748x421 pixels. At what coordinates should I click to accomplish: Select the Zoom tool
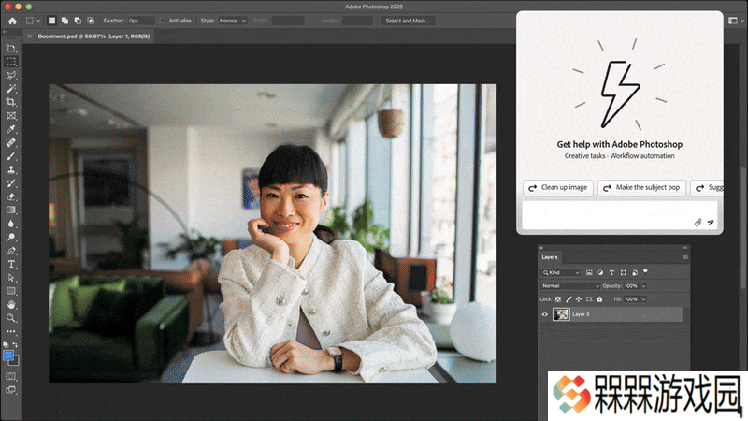(11, 318)
